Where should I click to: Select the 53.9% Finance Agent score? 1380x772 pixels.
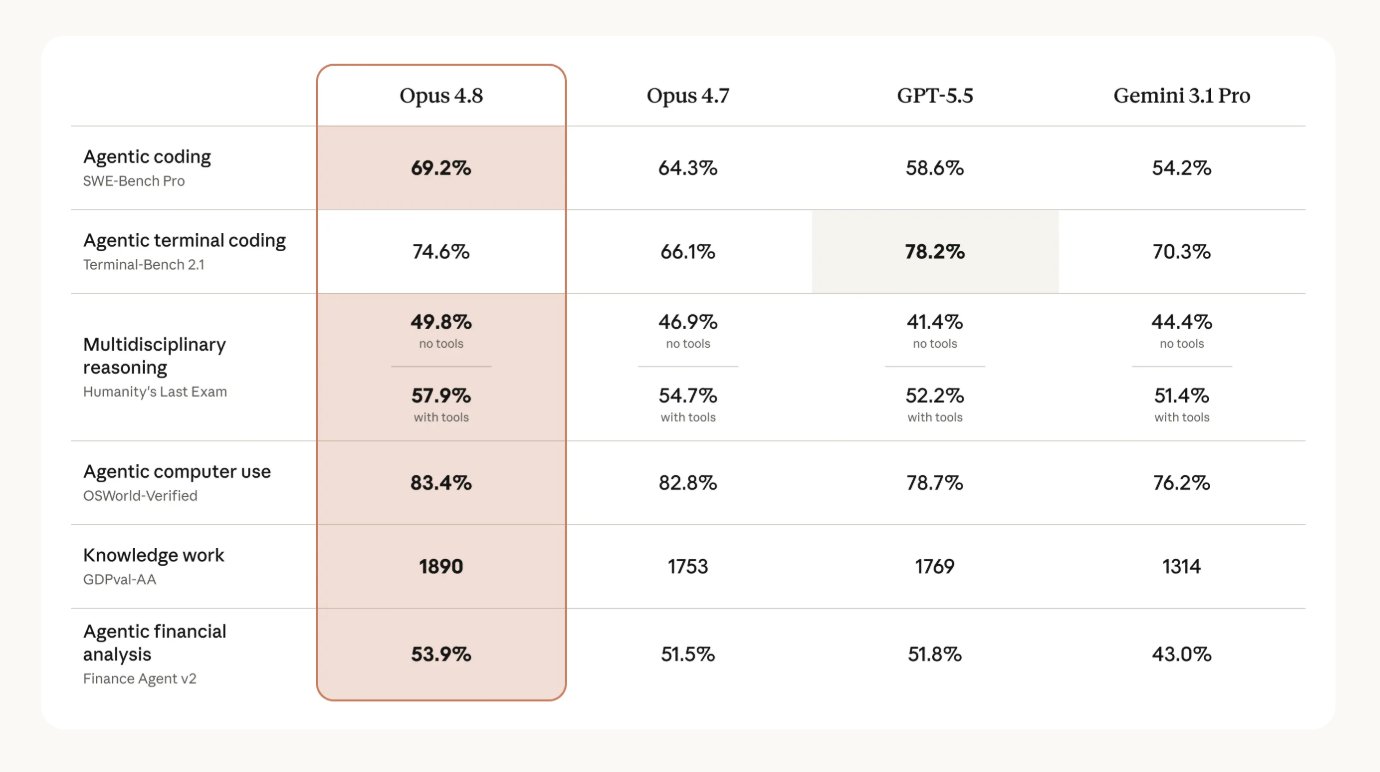(x=441, y=655)
